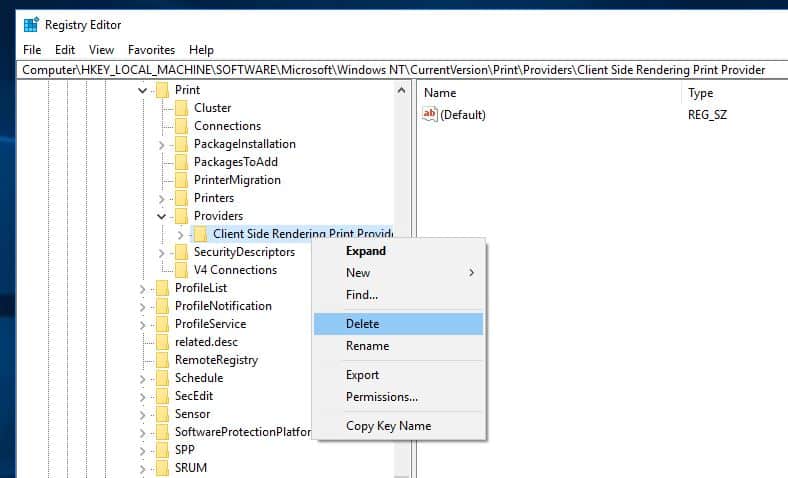Expand the SecurityDescriptors key
This screenshot has width=788, height=478.
[x=161, y=253]
